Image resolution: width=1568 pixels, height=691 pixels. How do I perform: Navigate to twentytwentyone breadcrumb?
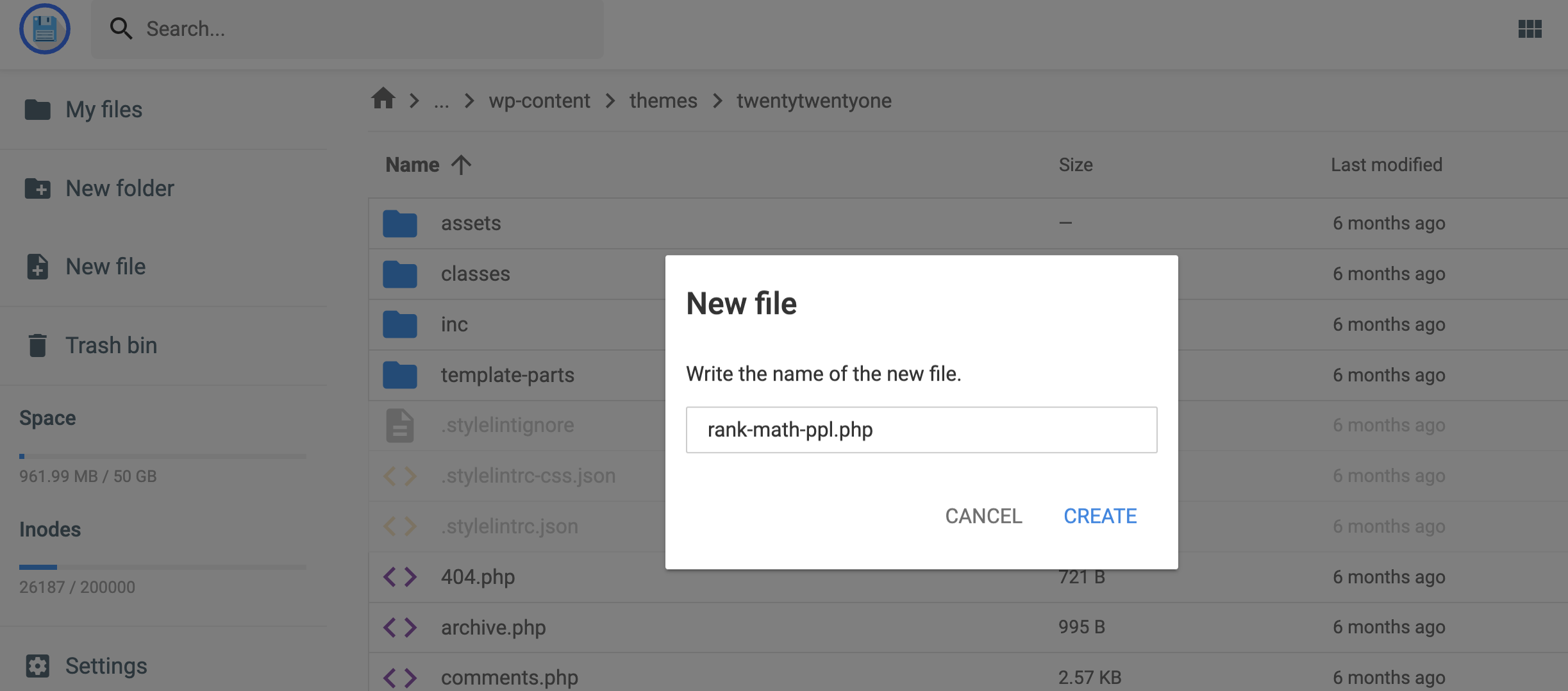(813, 101)
